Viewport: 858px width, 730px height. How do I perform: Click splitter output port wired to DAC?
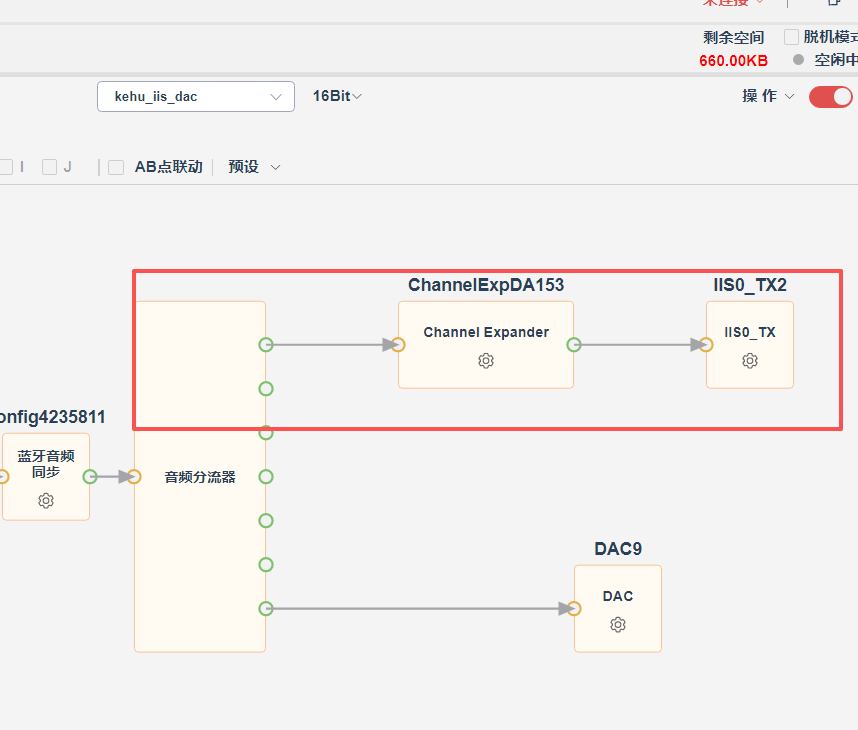(266, 609)
